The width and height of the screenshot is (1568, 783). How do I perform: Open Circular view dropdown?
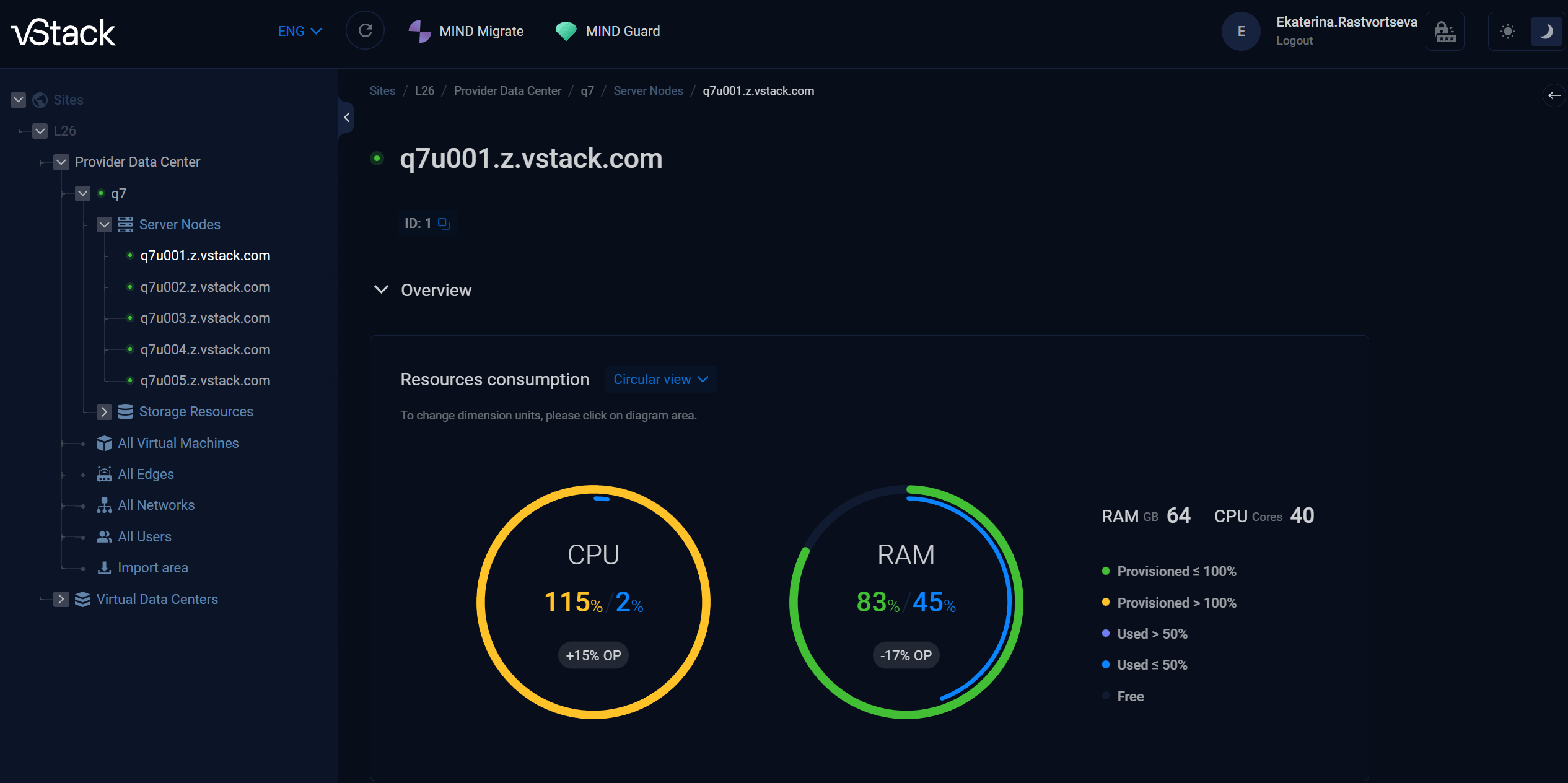pos(660,380)
